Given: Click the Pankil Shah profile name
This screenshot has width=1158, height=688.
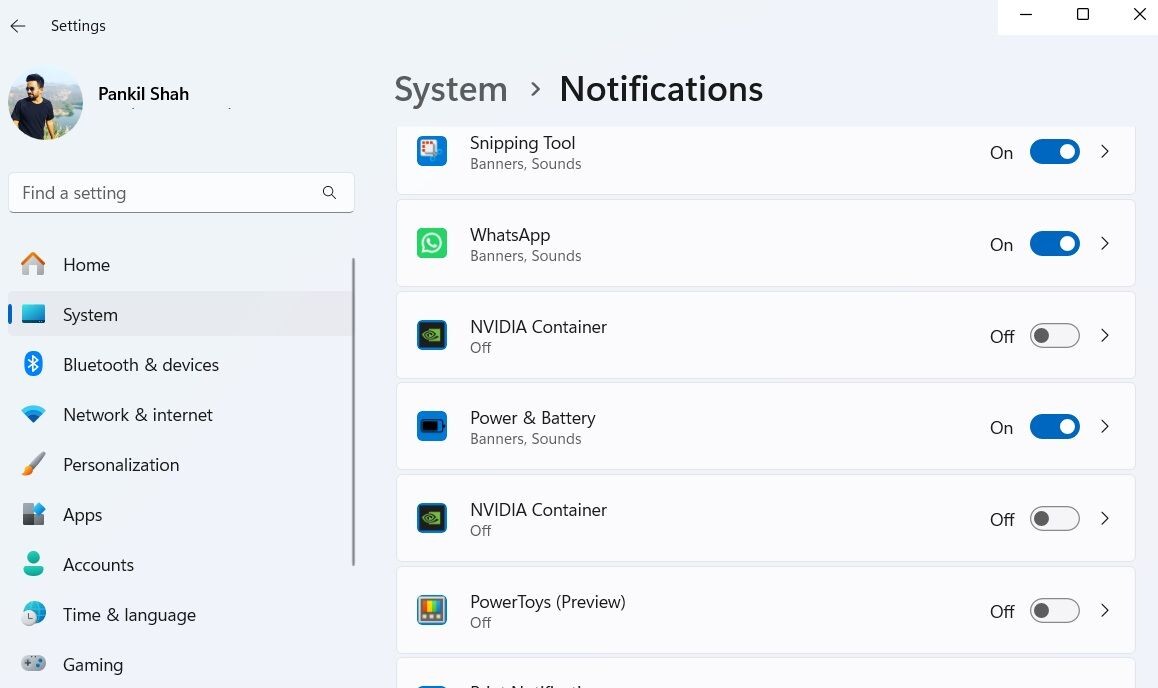Looking at the screenshot, I should 143,94.
